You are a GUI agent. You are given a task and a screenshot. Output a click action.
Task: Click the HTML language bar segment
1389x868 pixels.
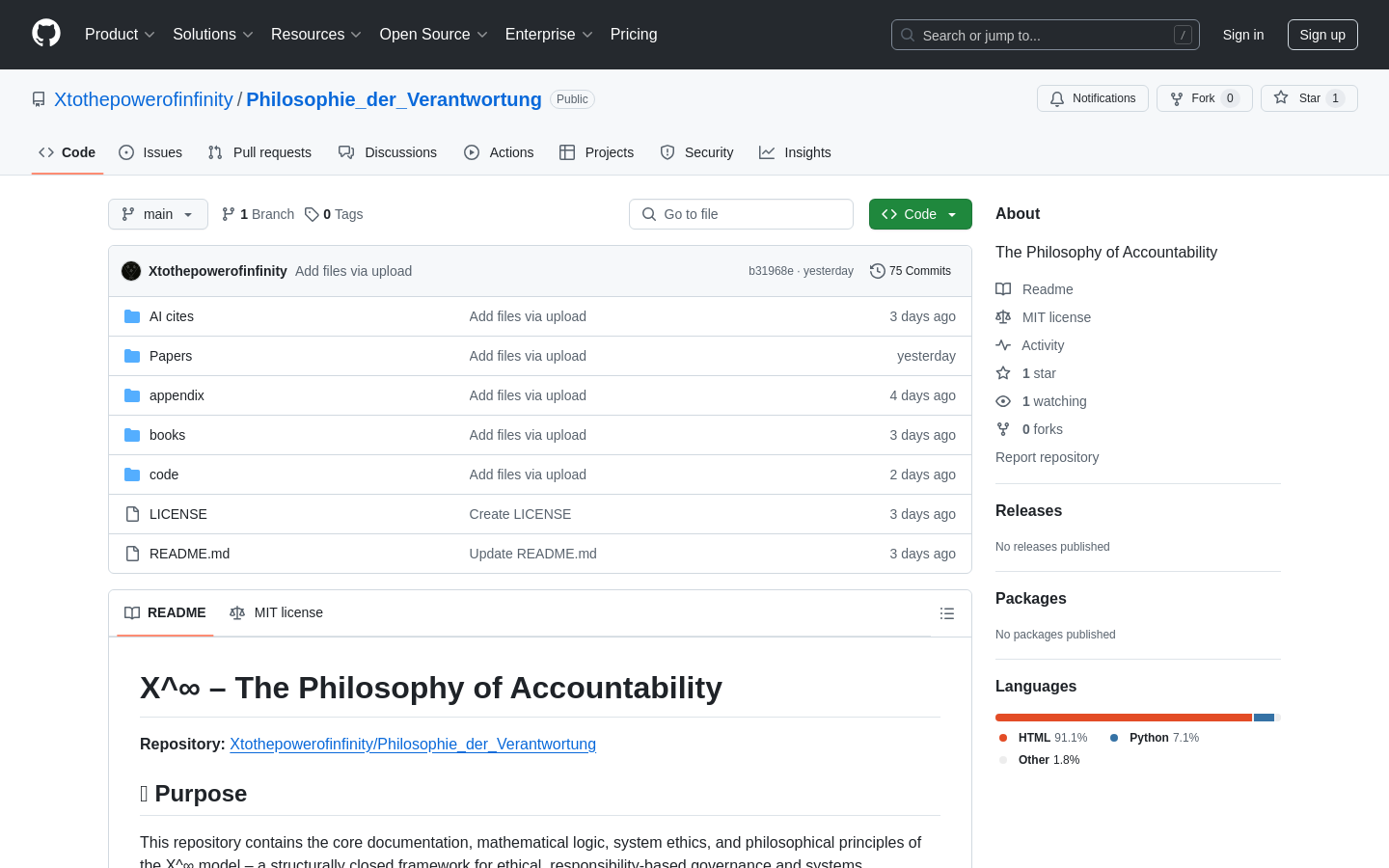tap(1124, 718)
